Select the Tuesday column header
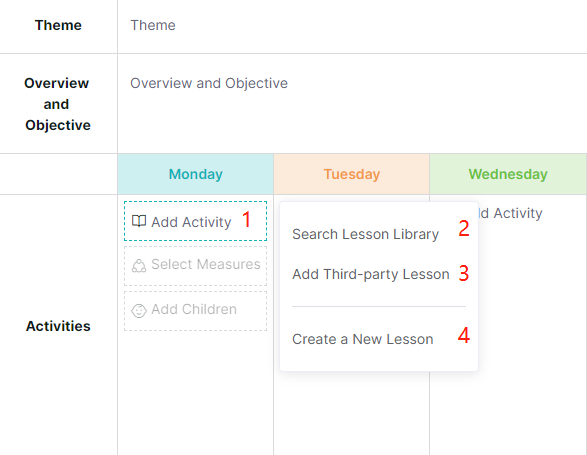The height and width of the screenshot is (455, 587). [352, 174]
